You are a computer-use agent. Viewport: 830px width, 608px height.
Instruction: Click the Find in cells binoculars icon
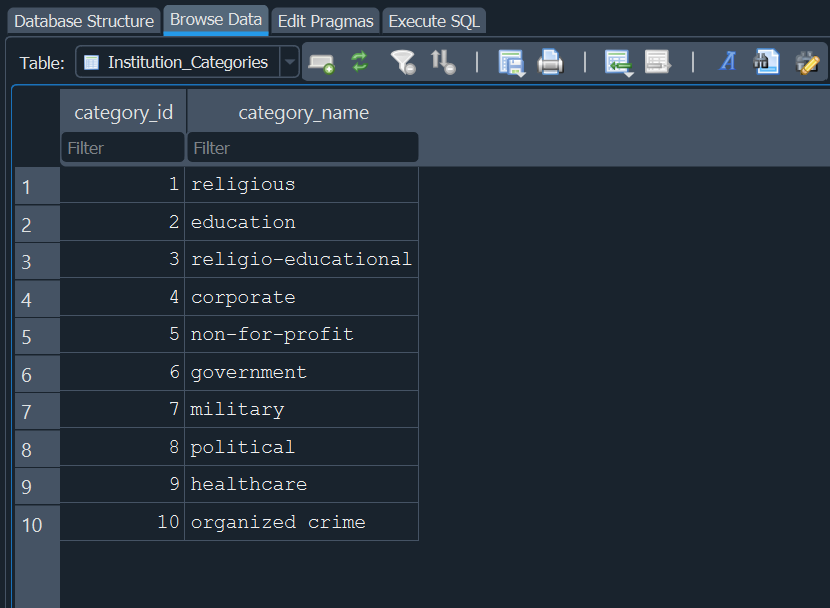coord(766,62)
